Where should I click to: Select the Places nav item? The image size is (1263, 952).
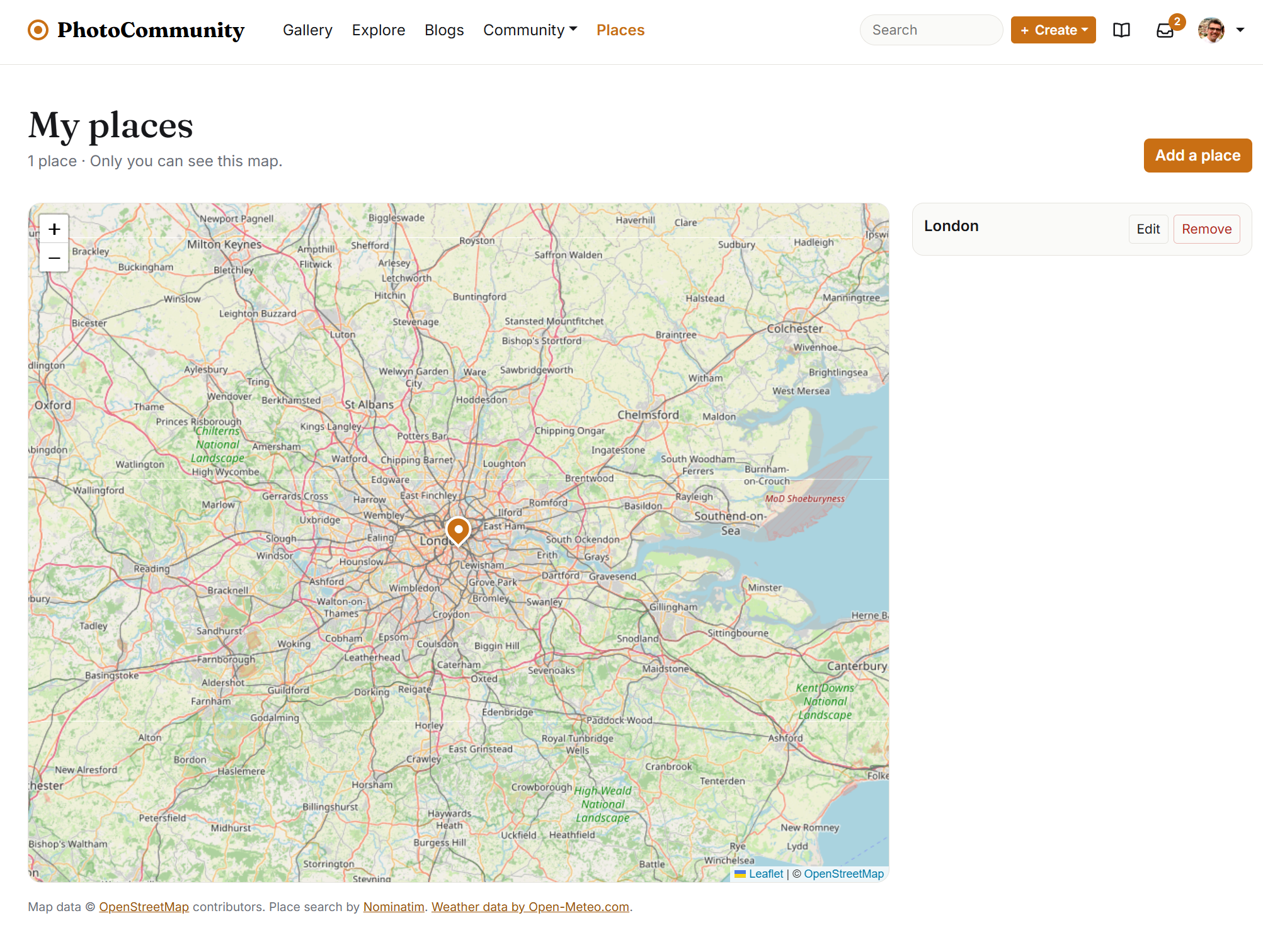(x=620, y=30)
